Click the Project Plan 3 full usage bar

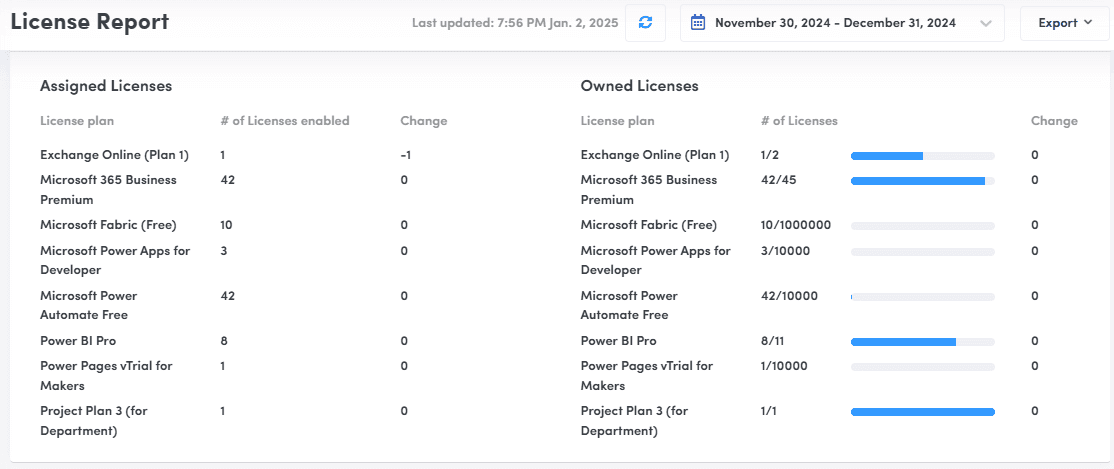pos(923,411)
